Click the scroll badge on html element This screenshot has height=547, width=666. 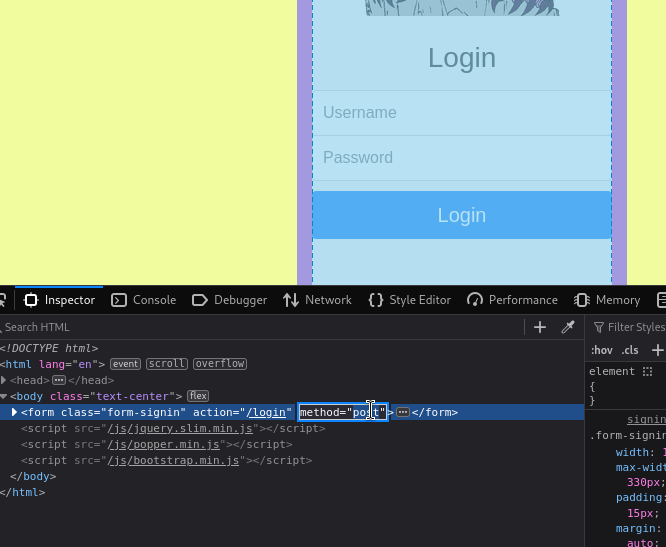[x=167, y=364]
